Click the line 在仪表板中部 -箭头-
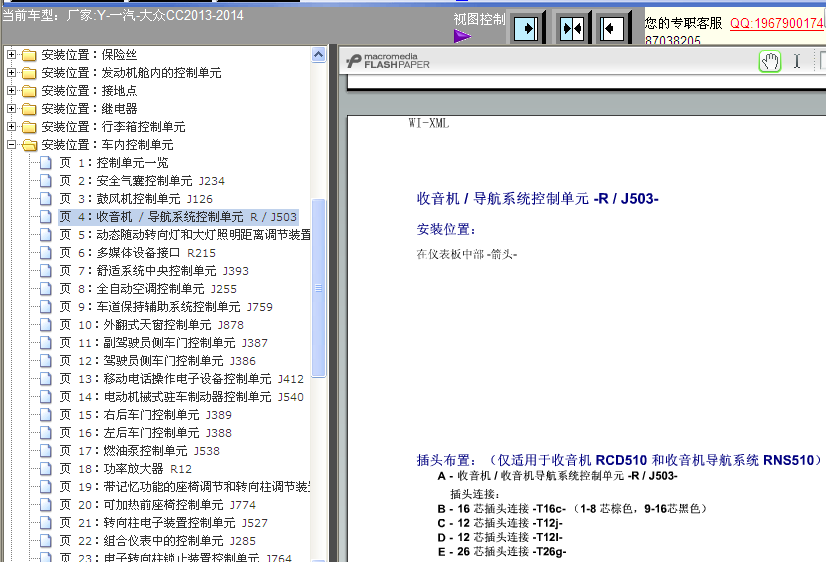826x562 pixels. point(467,254)
